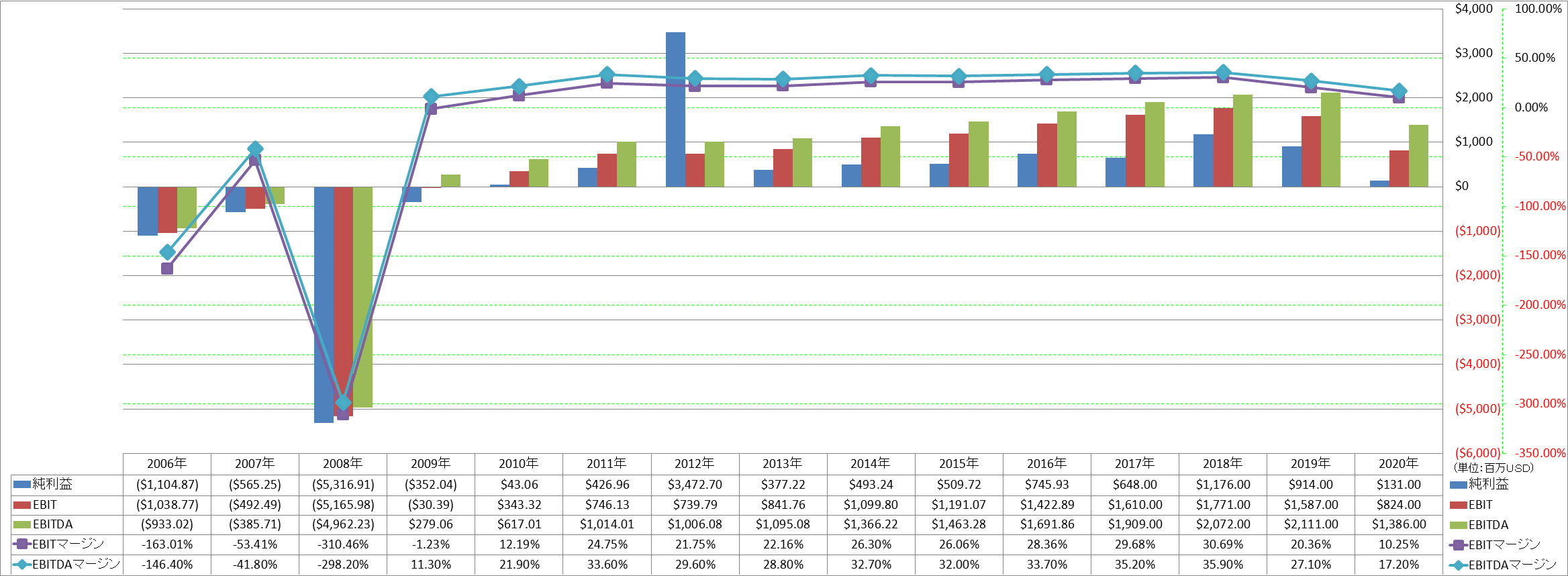The image size is (1568, 576).
Task: Click the $509.72 net income cell
Action: coord(959,485)
